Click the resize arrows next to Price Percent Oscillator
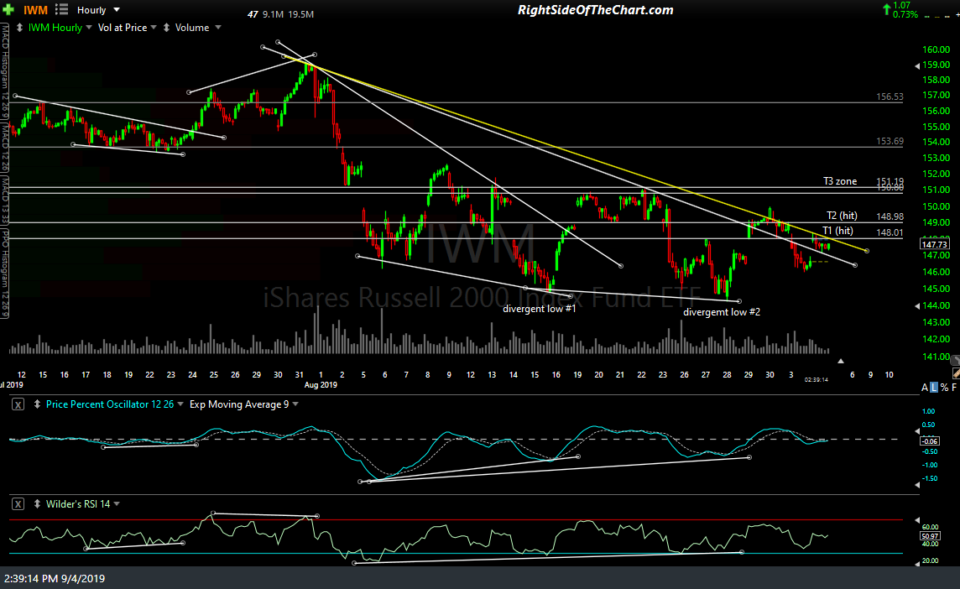Screen dimensions: 960x589 click(x=37, y=404)
